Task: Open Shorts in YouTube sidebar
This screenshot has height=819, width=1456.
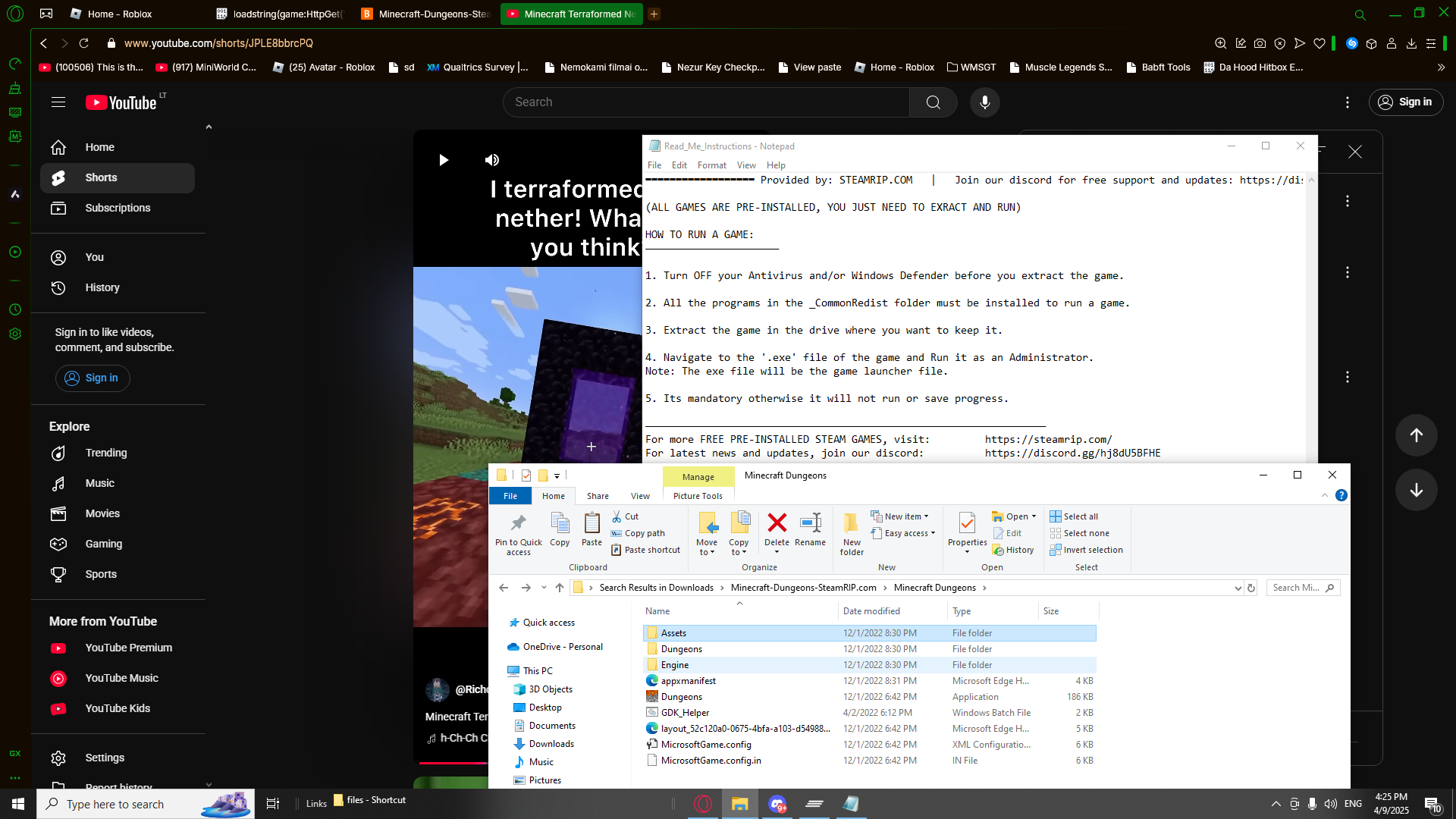Action: tap(118, 178)
